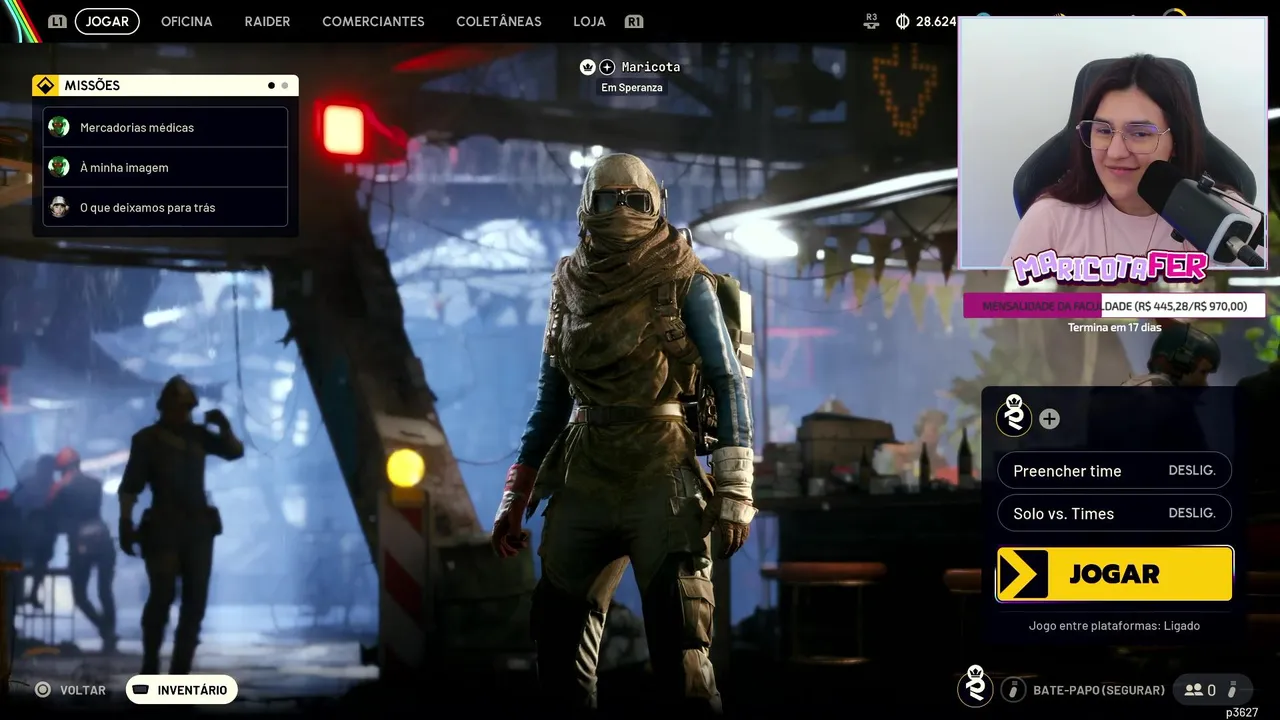
Task: Go to the Comerciantes tab
Action: click(x=373, y=21)
